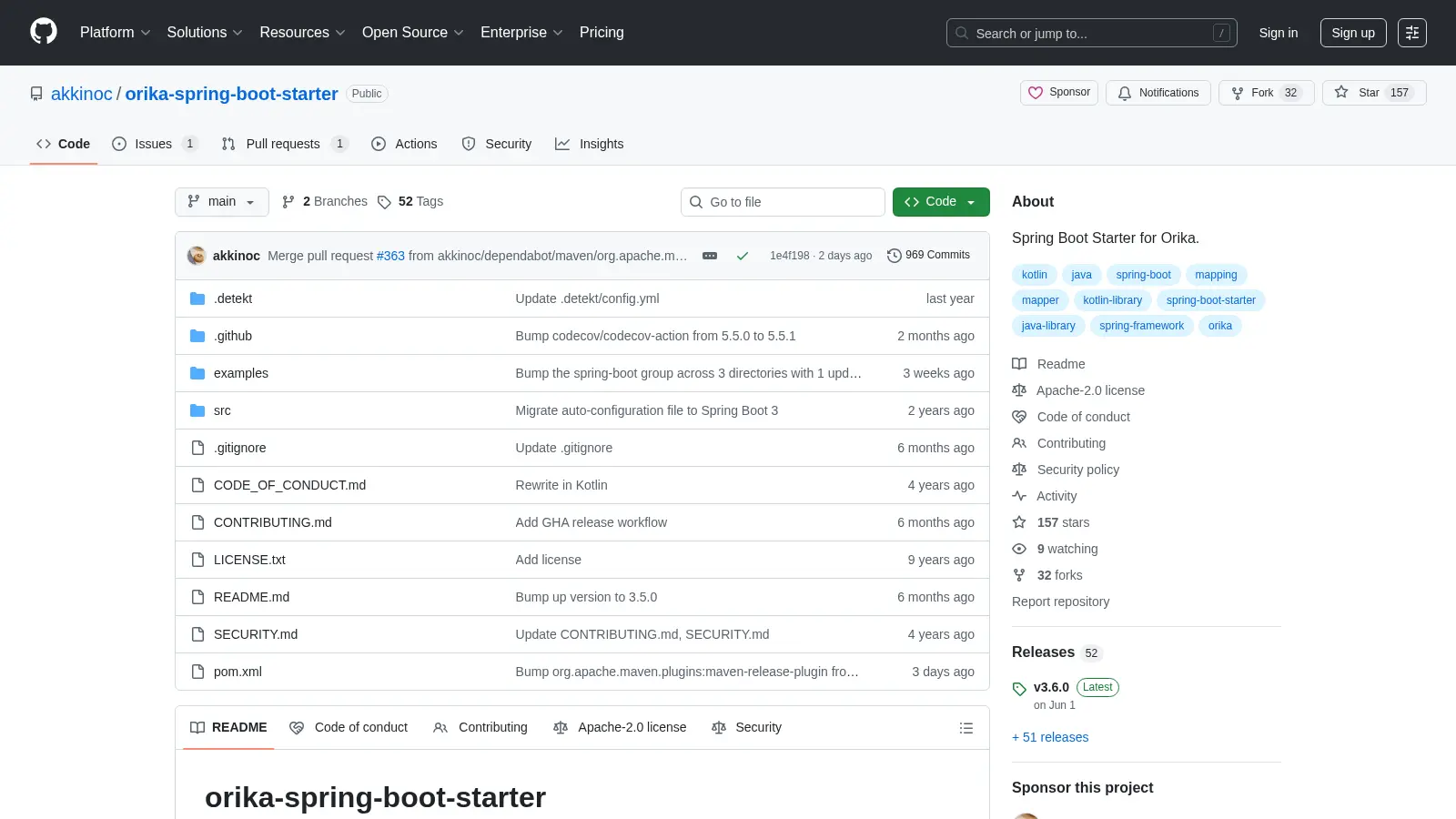Switch to Code of conduct README tab
Screen dimensions: 1456x819
[349, 727]
